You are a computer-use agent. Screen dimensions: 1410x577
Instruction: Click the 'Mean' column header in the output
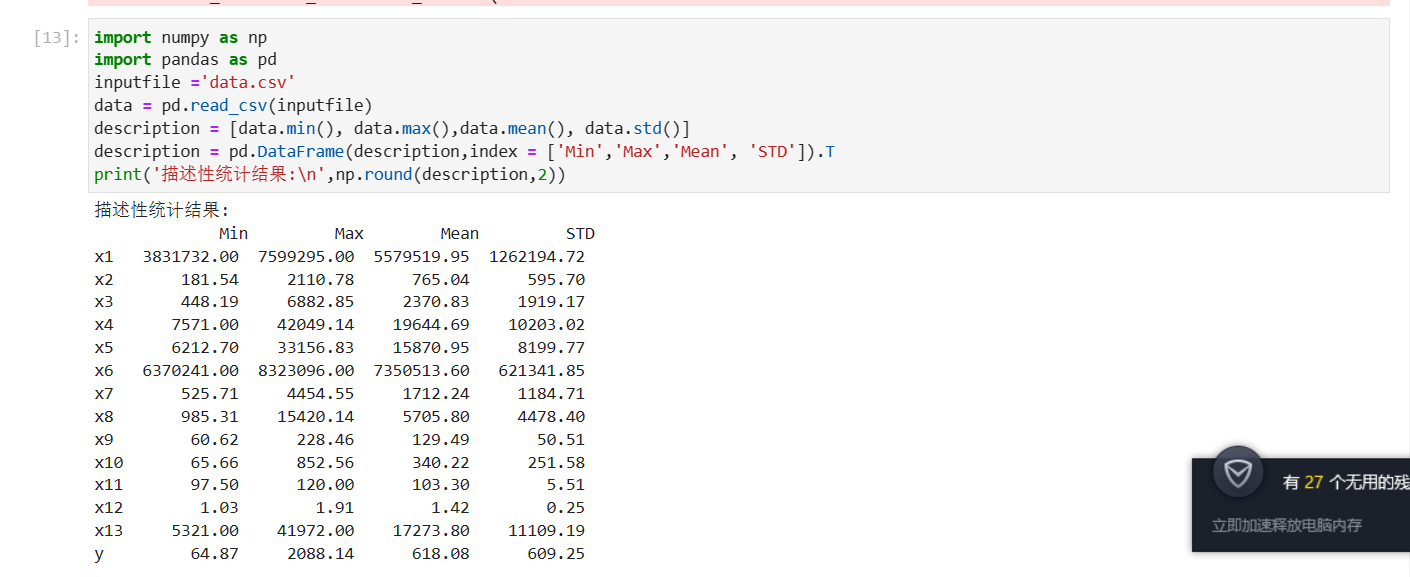tap(460, 234)
